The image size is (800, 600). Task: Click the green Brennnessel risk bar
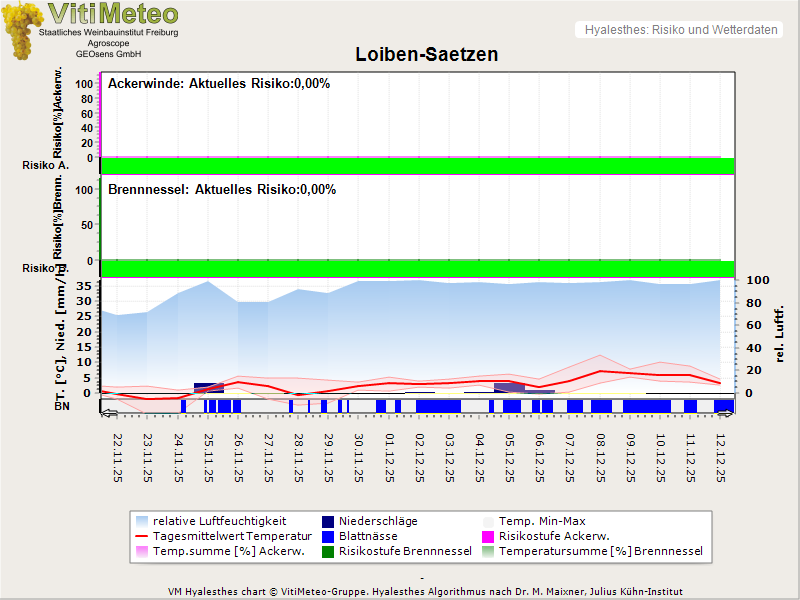417,269
